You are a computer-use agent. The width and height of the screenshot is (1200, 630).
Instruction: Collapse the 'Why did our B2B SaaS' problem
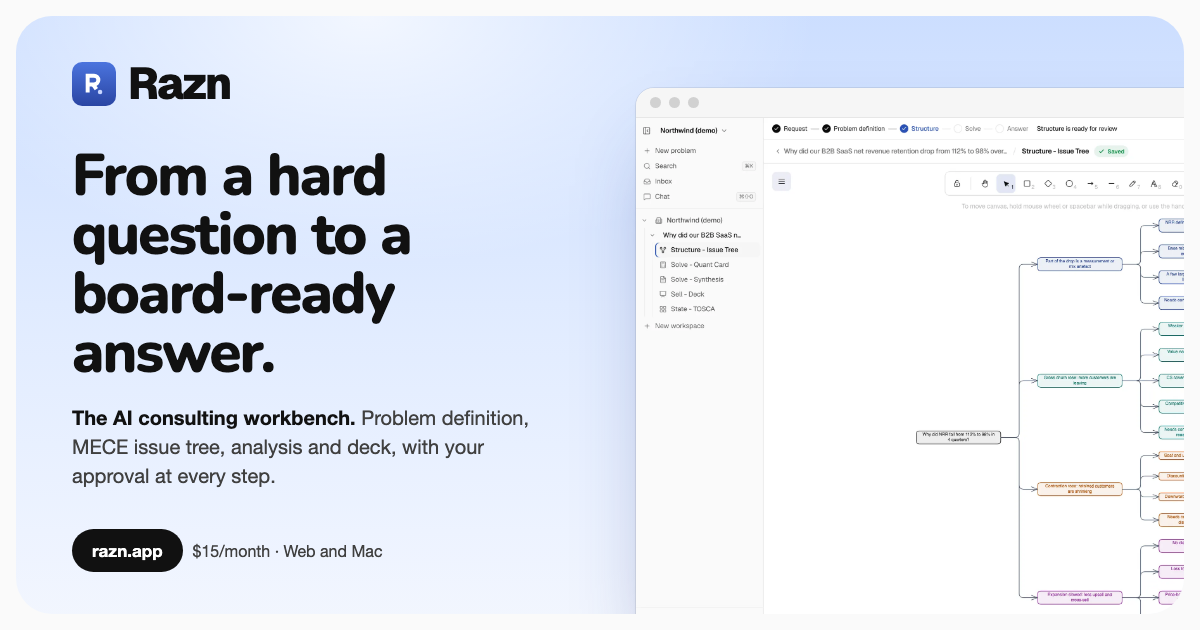coord(652,235)
